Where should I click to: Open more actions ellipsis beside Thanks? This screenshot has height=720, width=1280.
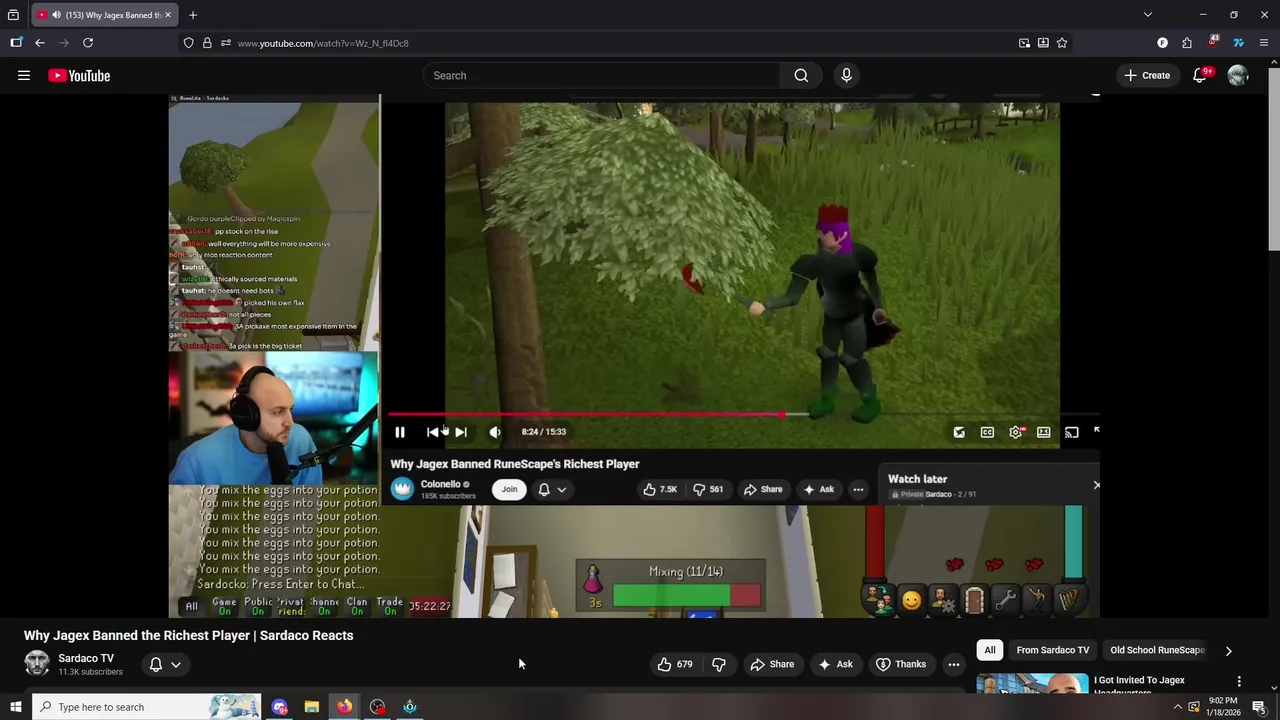tap(954, 664)
